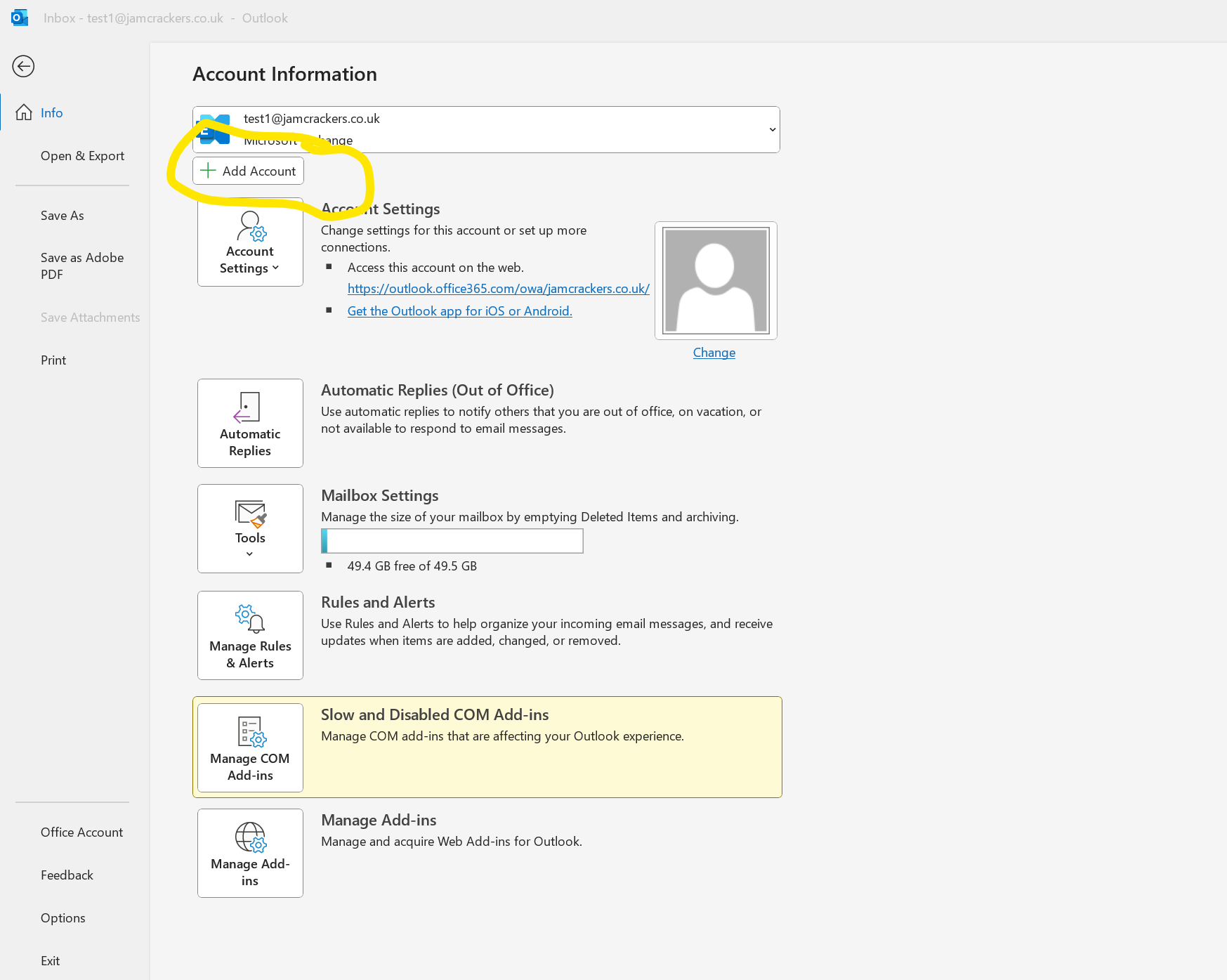Follow the Get the Outlook app link

(x=459, y=311)
